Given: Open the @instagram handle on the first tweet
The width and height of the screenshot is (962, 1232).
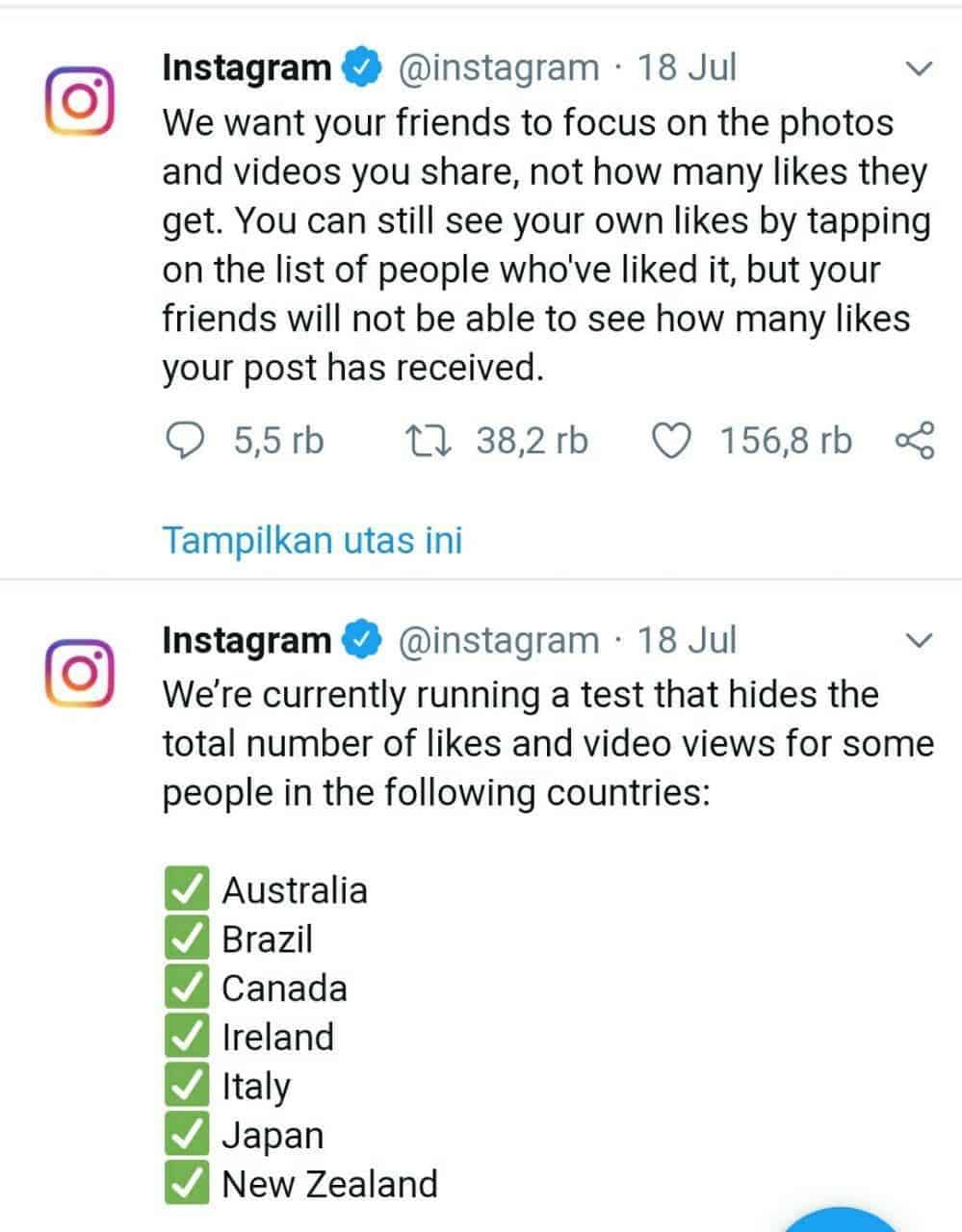Looking at the screenshot, I should (500, 65).
